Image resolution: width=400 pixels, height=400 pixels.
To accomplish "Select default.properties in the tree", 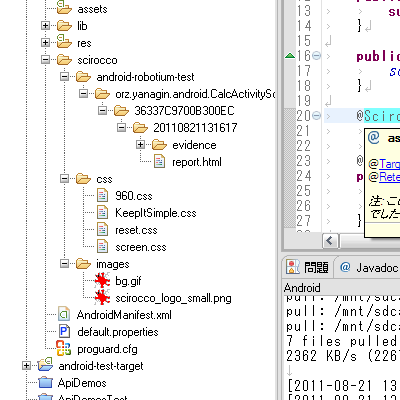I will click(118, 332).
